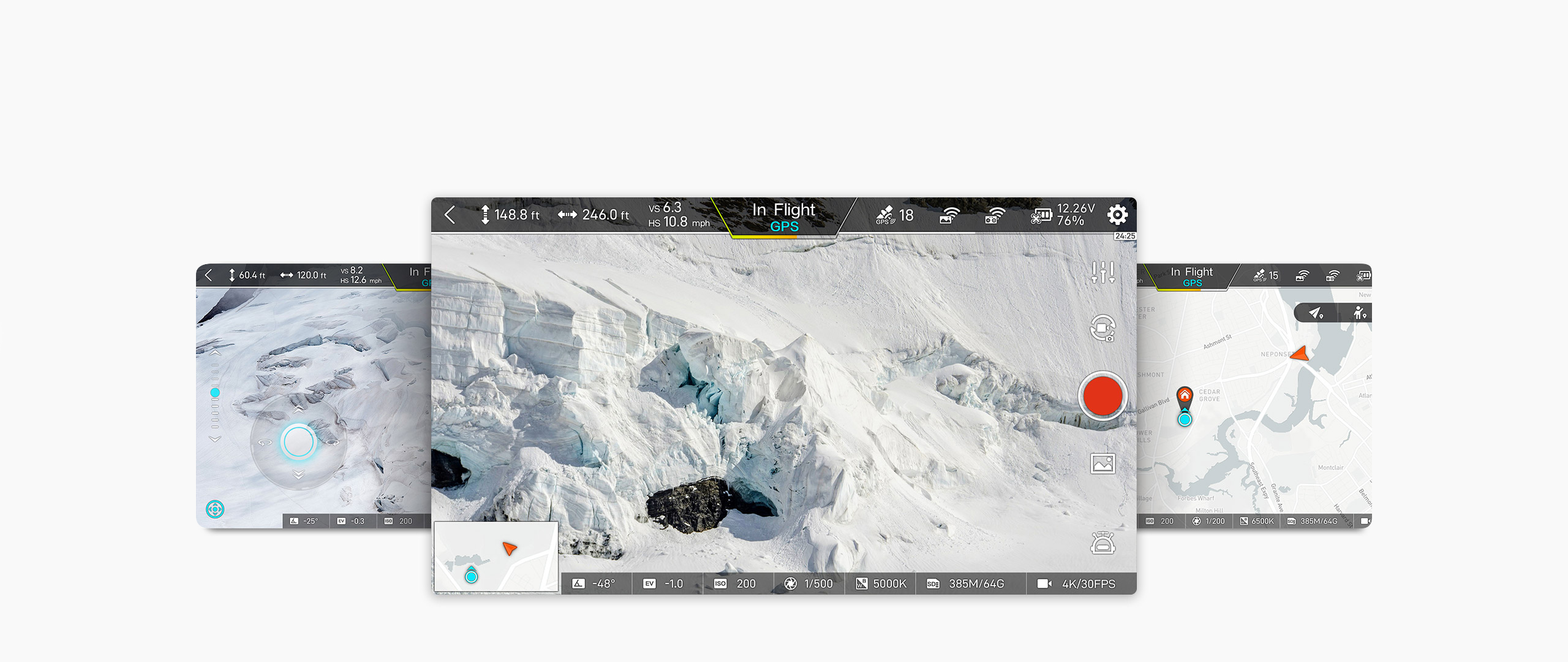Open settings gear in center screen
The image size is (1568, 662).
(x=1117, y=215)
